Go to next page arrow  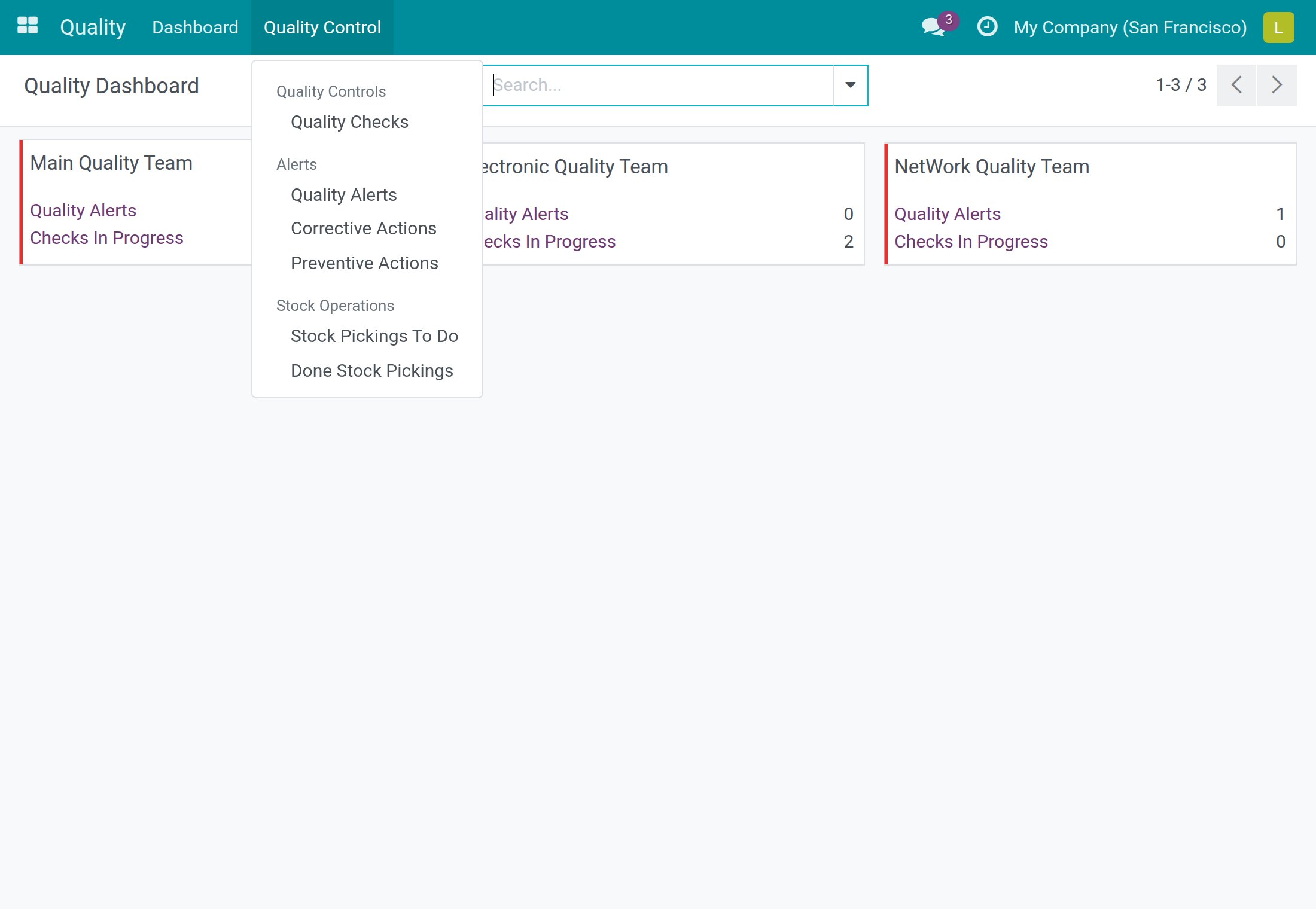[x=1277, y=85]
